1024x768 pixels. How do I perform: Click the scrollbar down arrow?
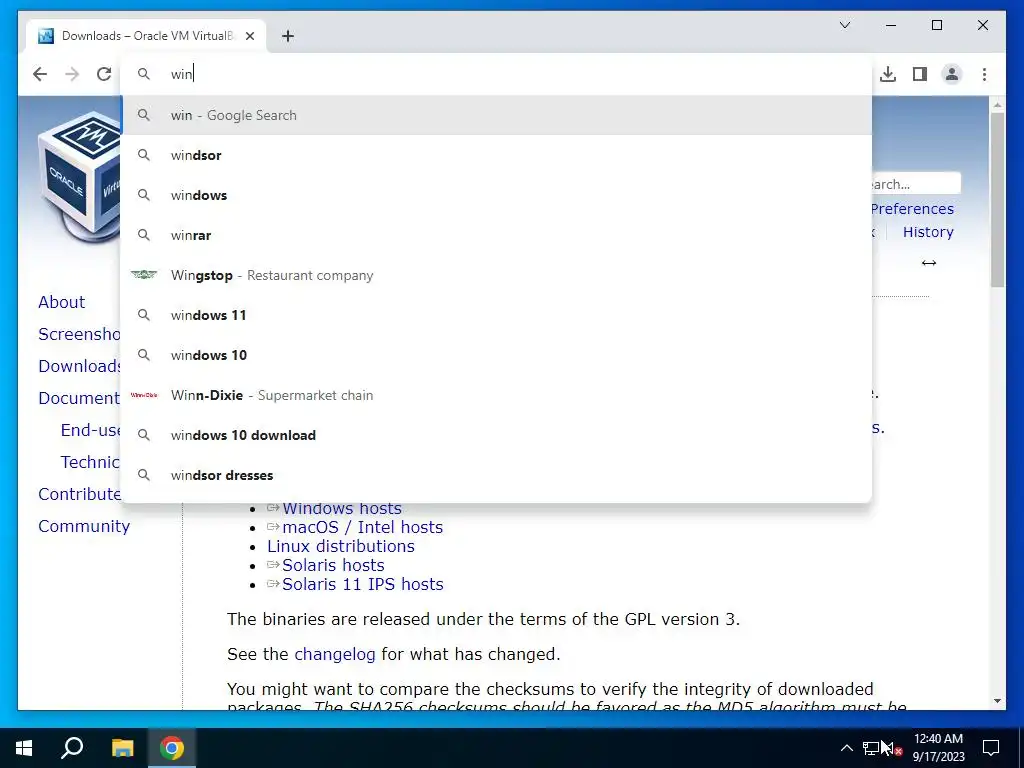[x=997, y=701]
